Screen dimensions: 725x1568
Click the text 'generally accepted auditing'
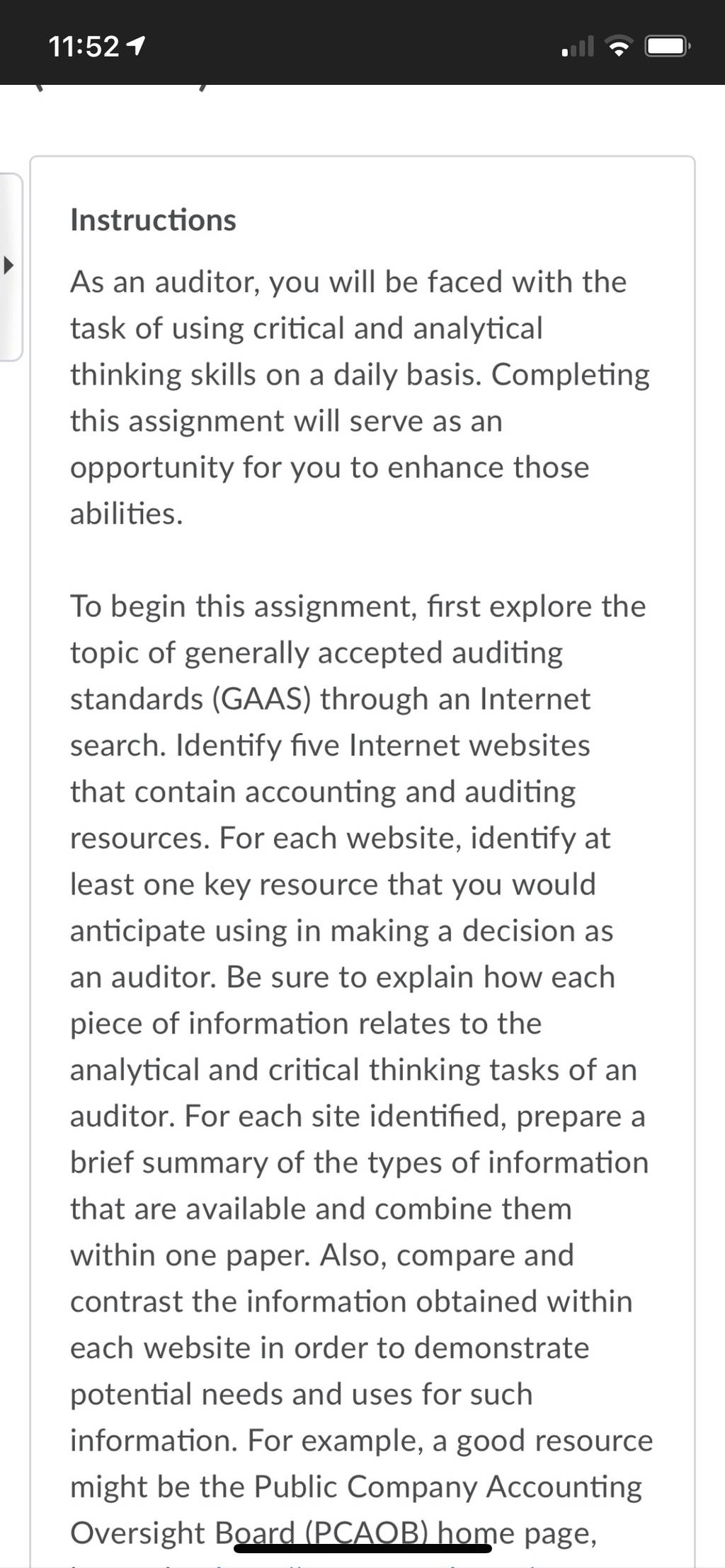pos(374,653)
